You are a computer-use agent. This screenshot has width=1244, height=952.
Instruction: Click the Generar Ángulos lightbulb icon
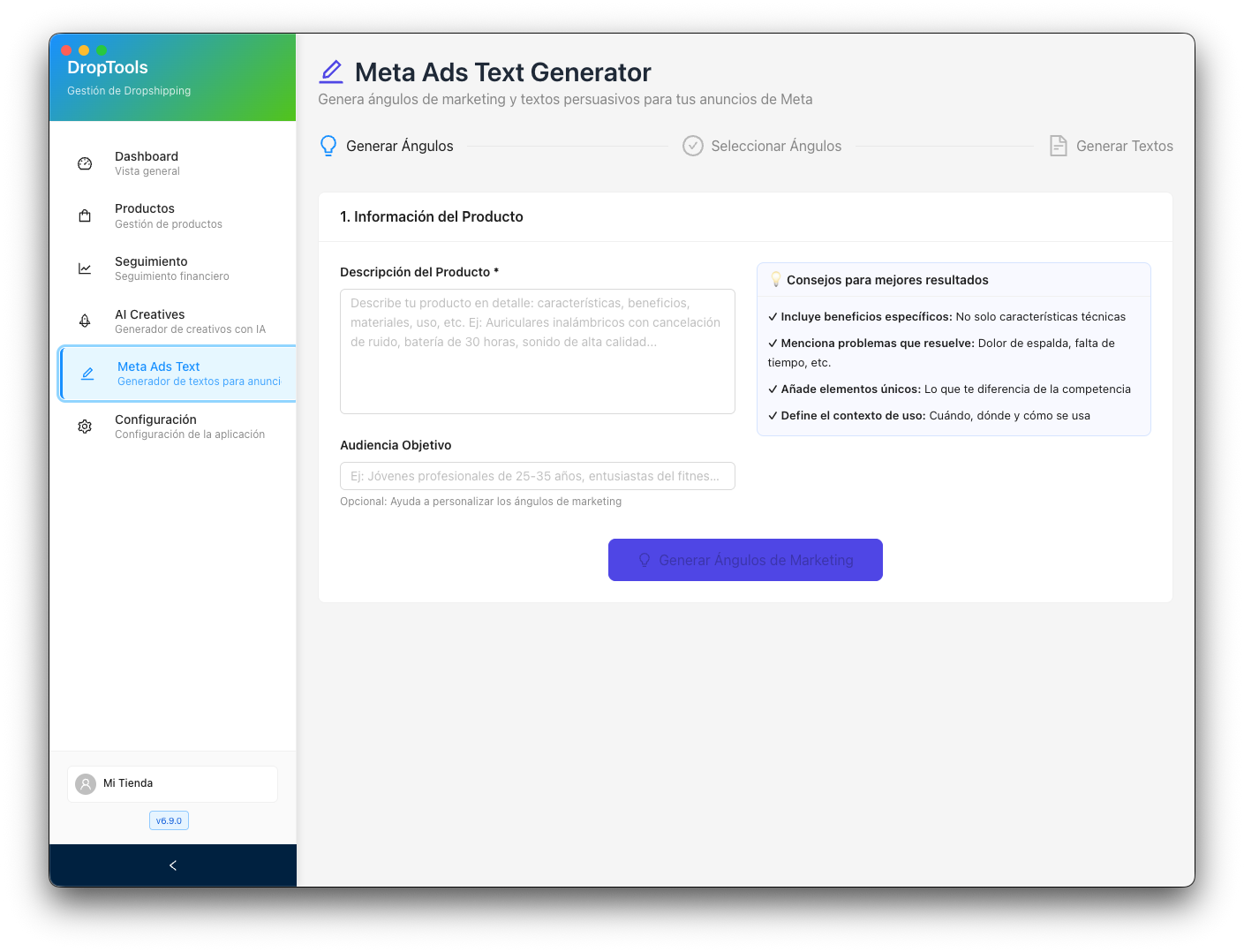click(x=328, y=146)
